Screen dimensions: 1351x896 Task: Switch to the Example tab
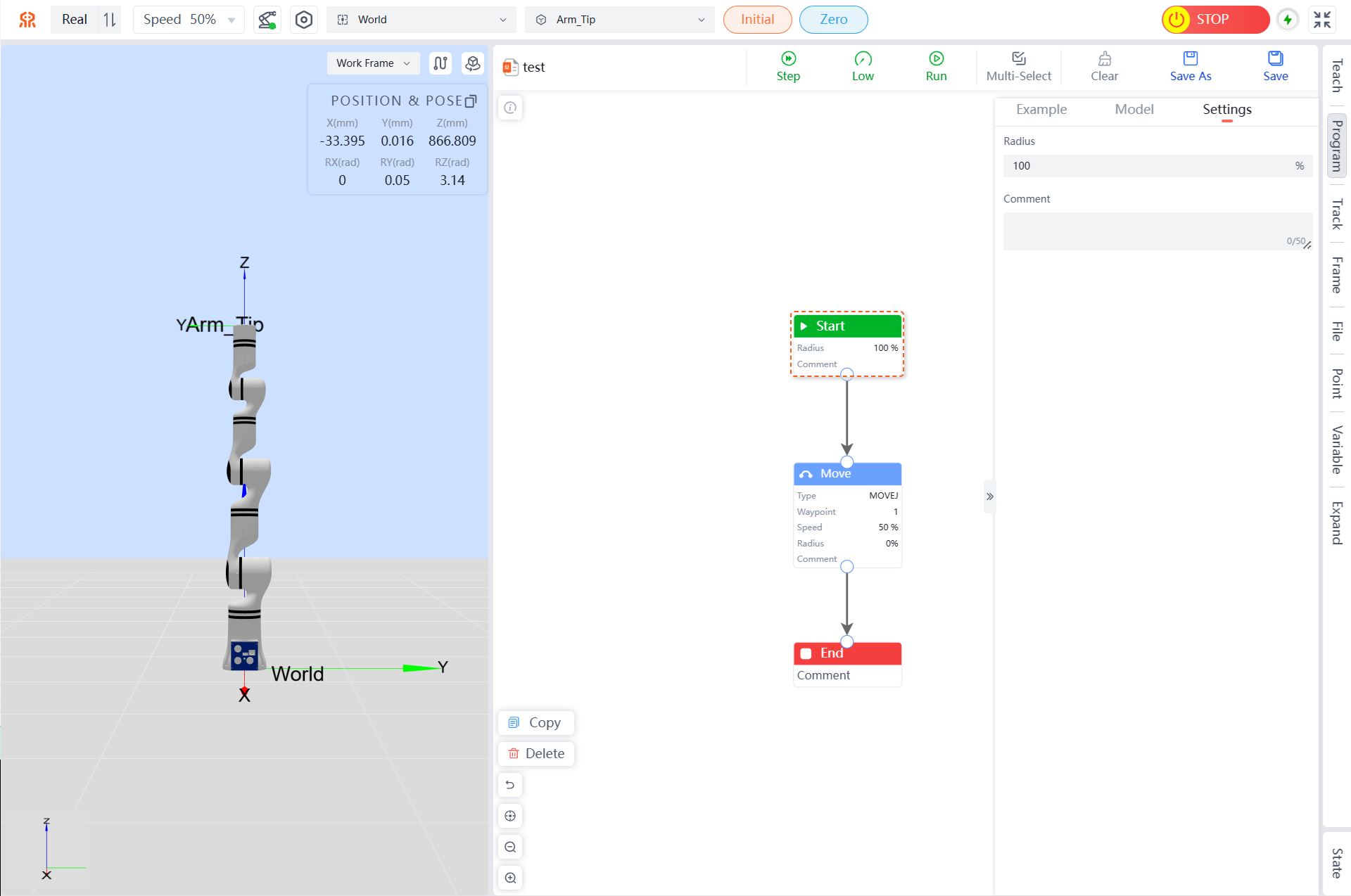click(x=1041, y=109)
